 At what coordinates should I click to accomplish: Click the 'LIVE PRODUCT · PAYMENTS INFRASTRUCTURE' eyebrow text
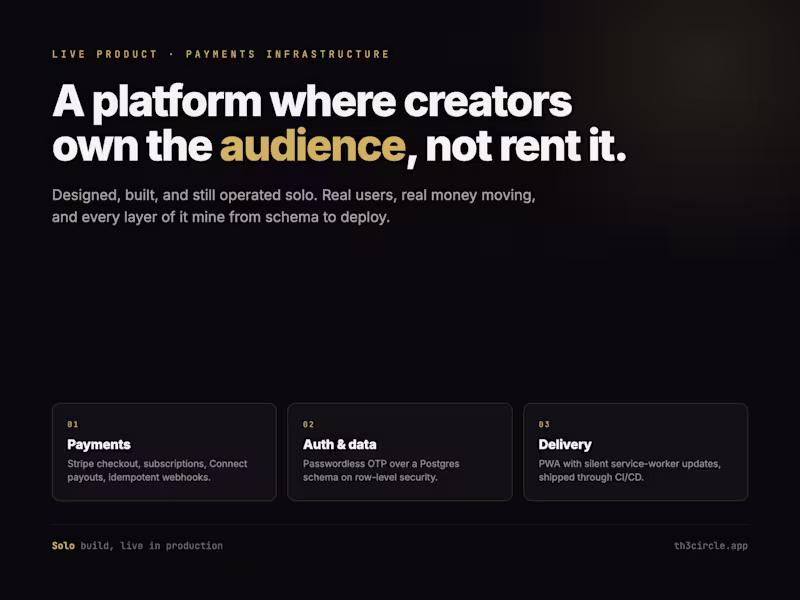click(x=220, y=54)
